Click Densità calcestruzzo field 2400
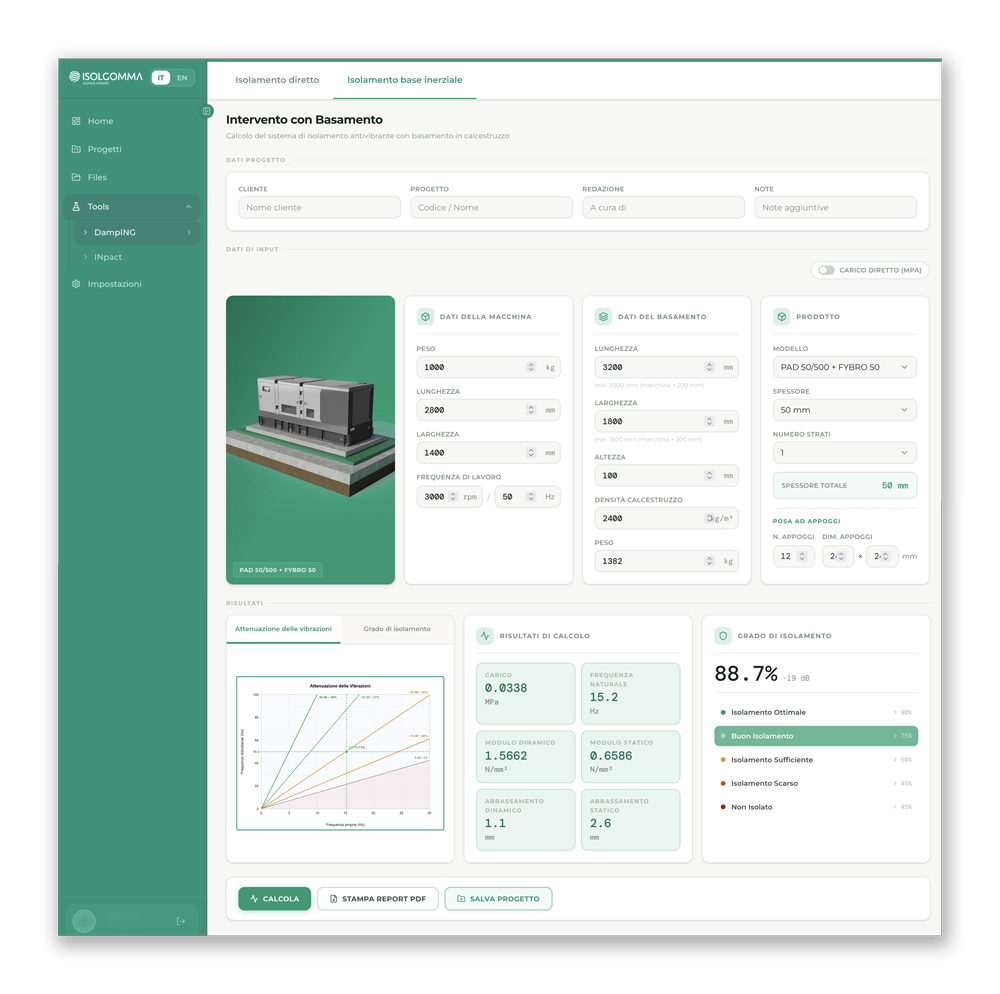This screenshot has height=994, width=1000. tap(666, 518)
